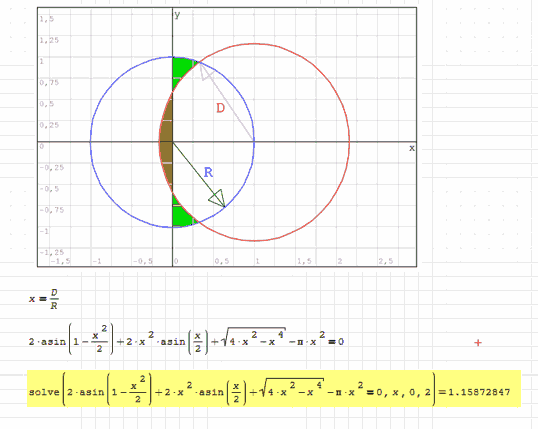This screenshot has height=429, width=538.
Task: Click the blue circle's left edge
Action: pos(91,142)
